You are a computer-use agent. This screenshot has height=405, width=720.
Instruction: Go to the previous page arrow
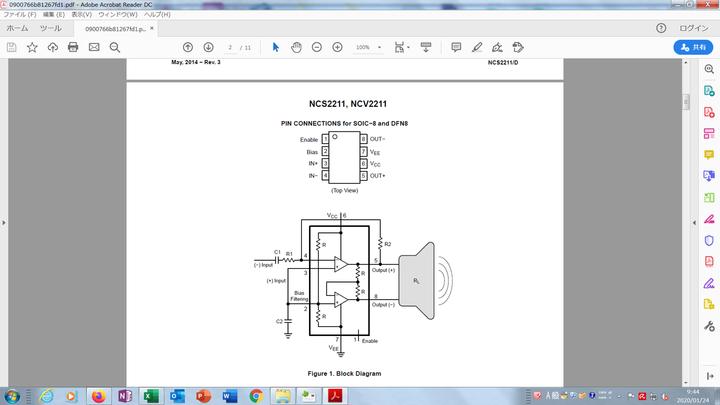188,47
